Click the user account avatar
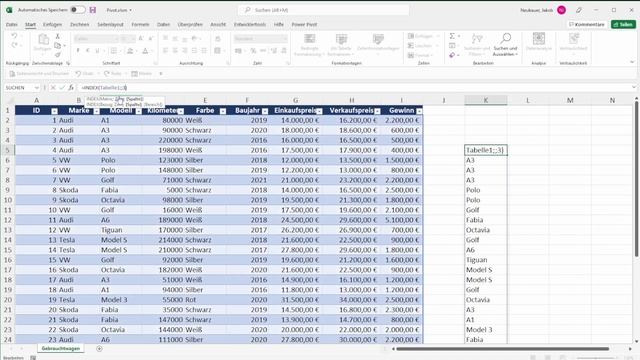 tap(562, 10)
